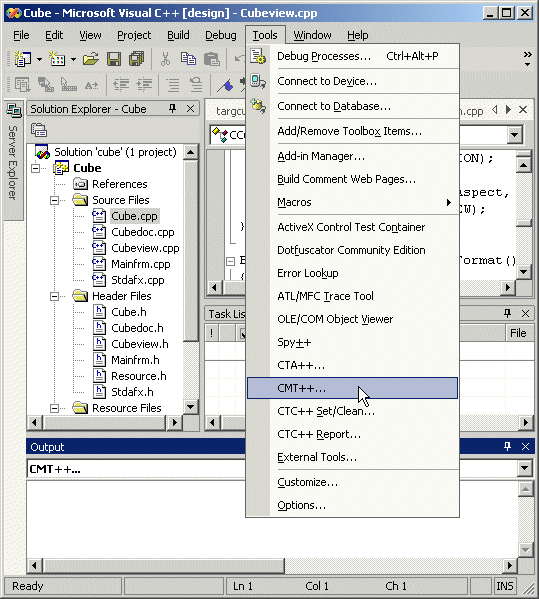Collapse the code outlining region box

click(230, 261)
